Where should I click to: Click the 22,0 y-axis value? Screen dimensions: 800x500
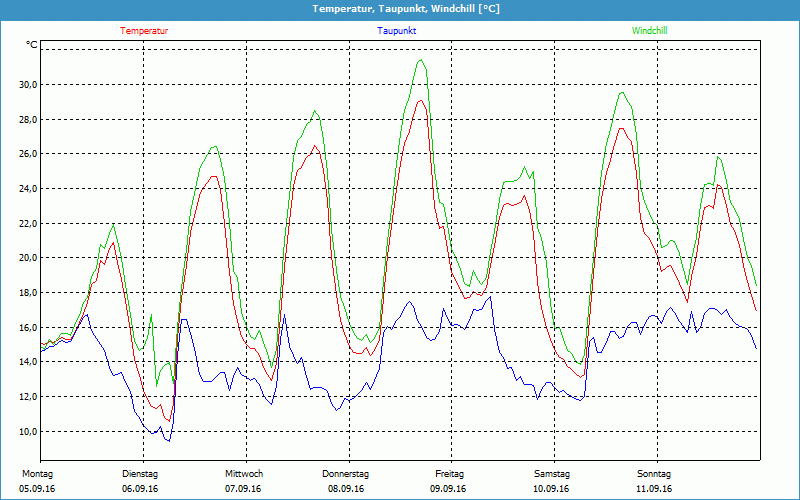point(28,223)
